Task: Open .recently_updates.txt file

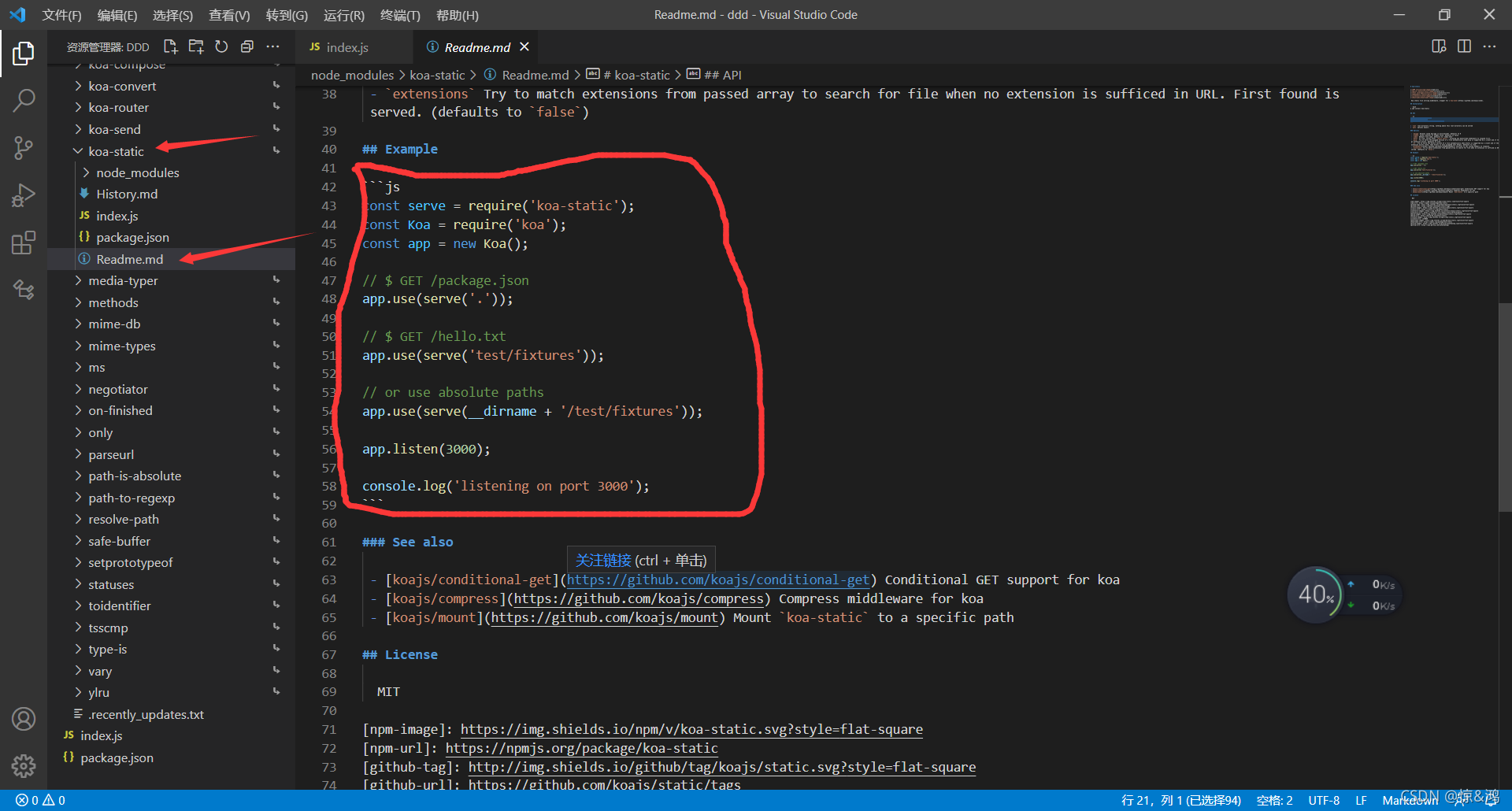Action: pyautogui.click(x=172, y=714)
